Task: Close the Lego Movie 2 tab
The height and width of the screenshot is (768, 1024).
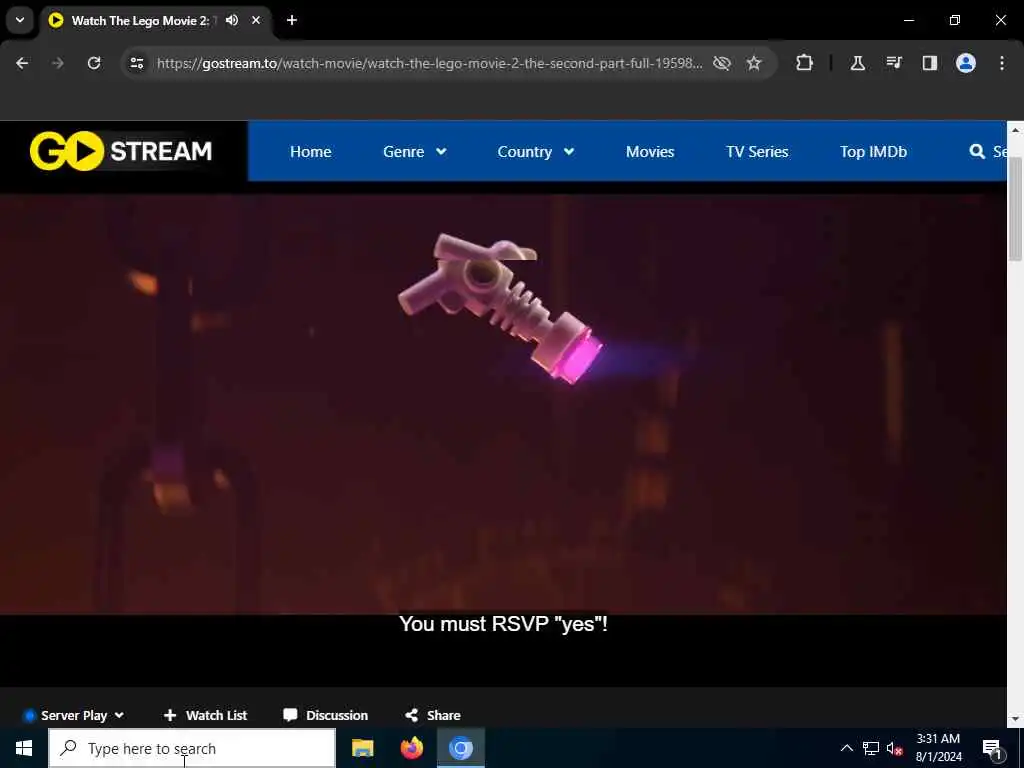Action: tap(256, 20)
